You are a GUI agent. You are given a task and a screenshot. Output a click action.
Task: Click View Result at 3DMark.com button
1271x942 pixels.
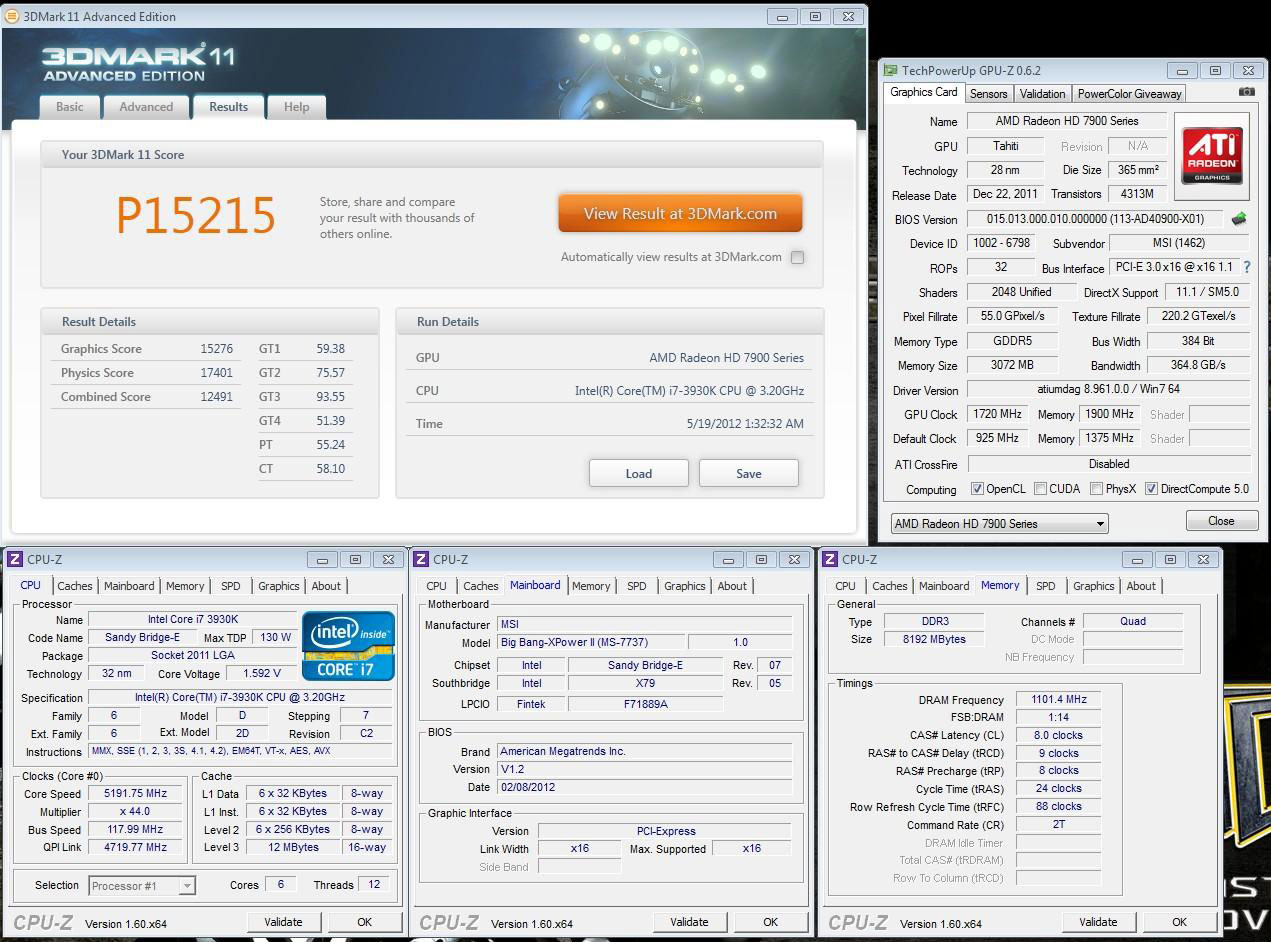coord(680,213)
